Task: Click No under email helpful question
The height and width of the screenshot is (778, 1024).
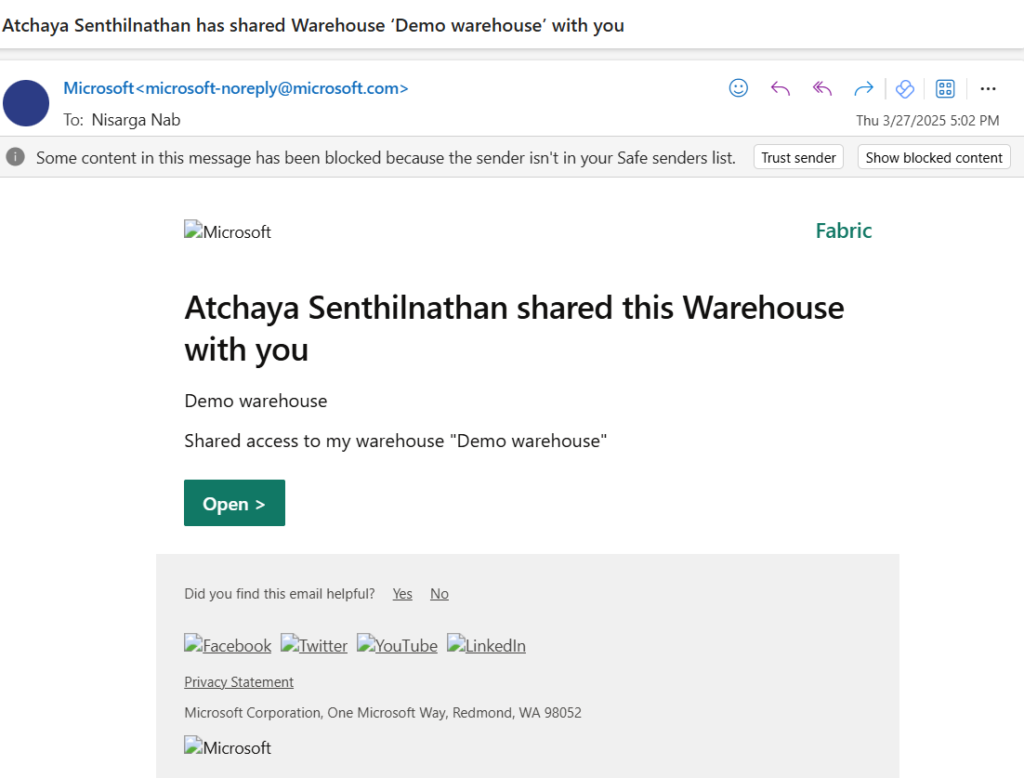Action: coord(439,593)
